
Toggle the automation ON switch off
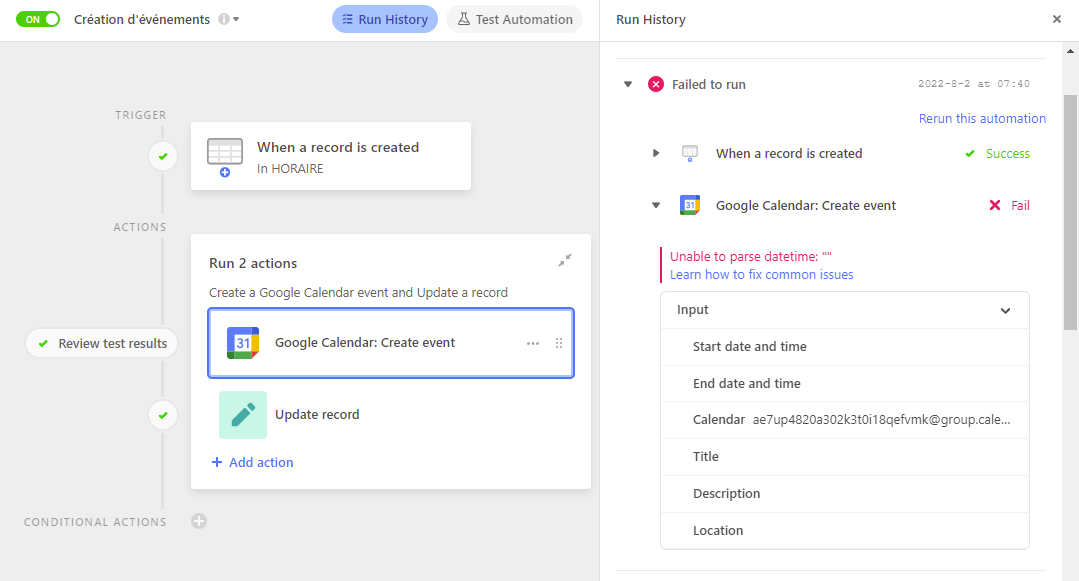(38, 19)
